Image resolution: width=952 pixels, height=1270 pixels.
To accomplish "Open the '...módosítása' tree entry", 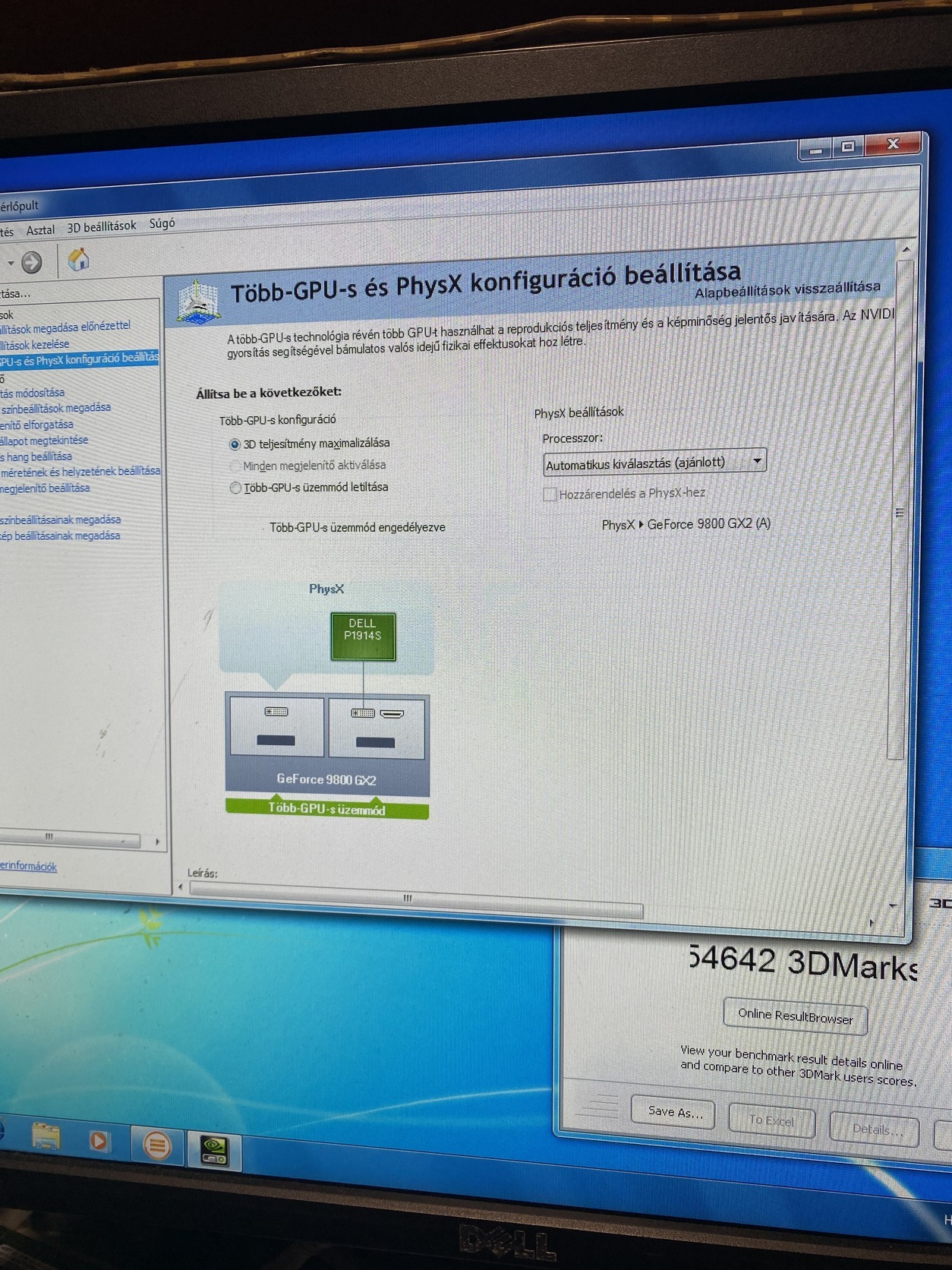I will (x=33, y=393).
